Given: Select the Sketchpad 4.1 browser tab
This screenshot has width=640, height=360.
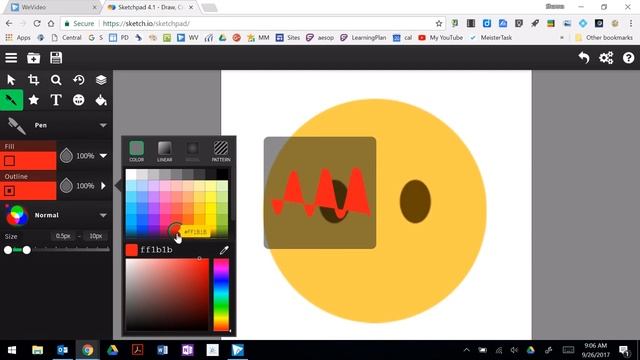Looking at the screenshot, I should 150,7.
